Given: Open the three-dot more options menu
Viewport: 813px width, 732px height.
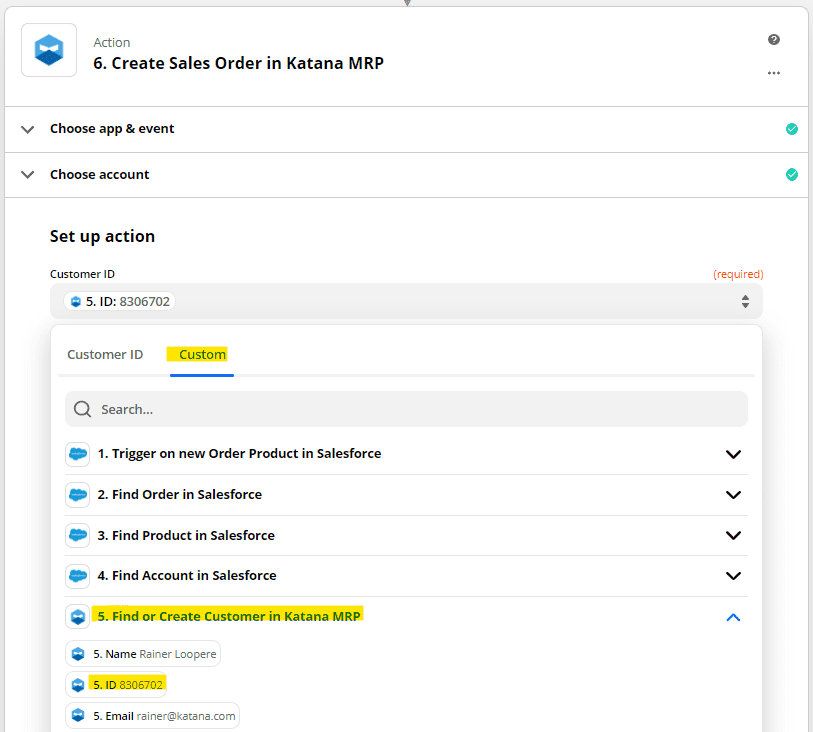Looking at the screenshot, I should click(774, 73).
